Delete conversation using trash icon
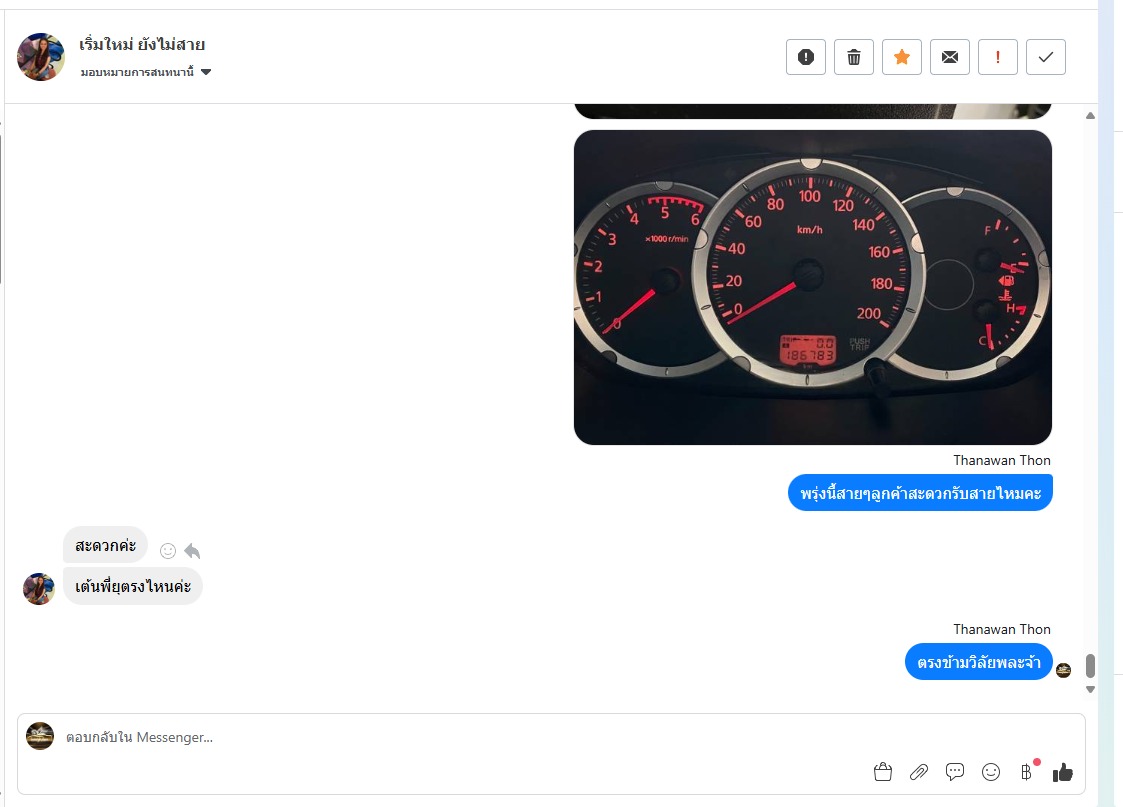The image size is (1123, 807). 854,57
